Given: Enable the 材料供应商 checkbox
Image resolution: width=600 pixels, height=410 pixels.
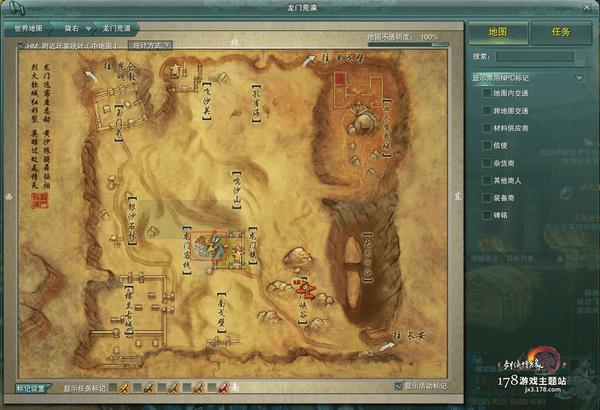Looking at the screenshot, I should click(x=487, y=128).
